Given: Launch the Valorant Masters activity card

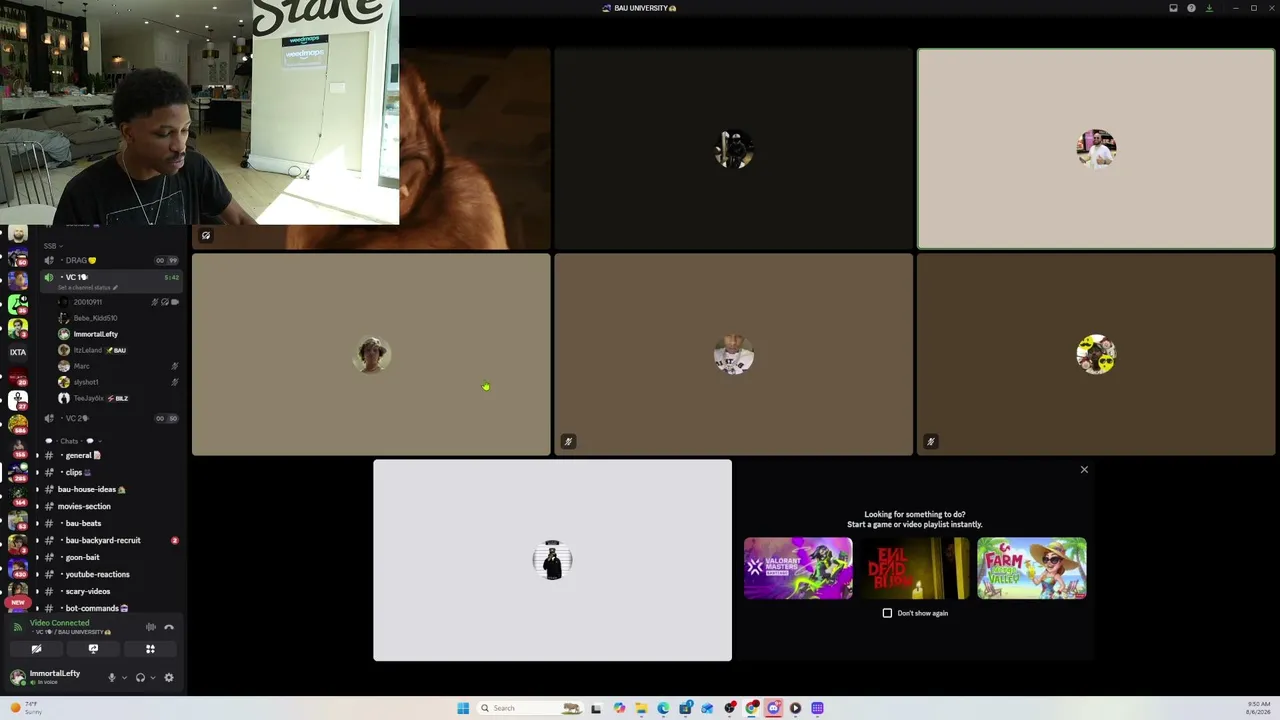Looking at the screenshot, I should coord(798,568).
